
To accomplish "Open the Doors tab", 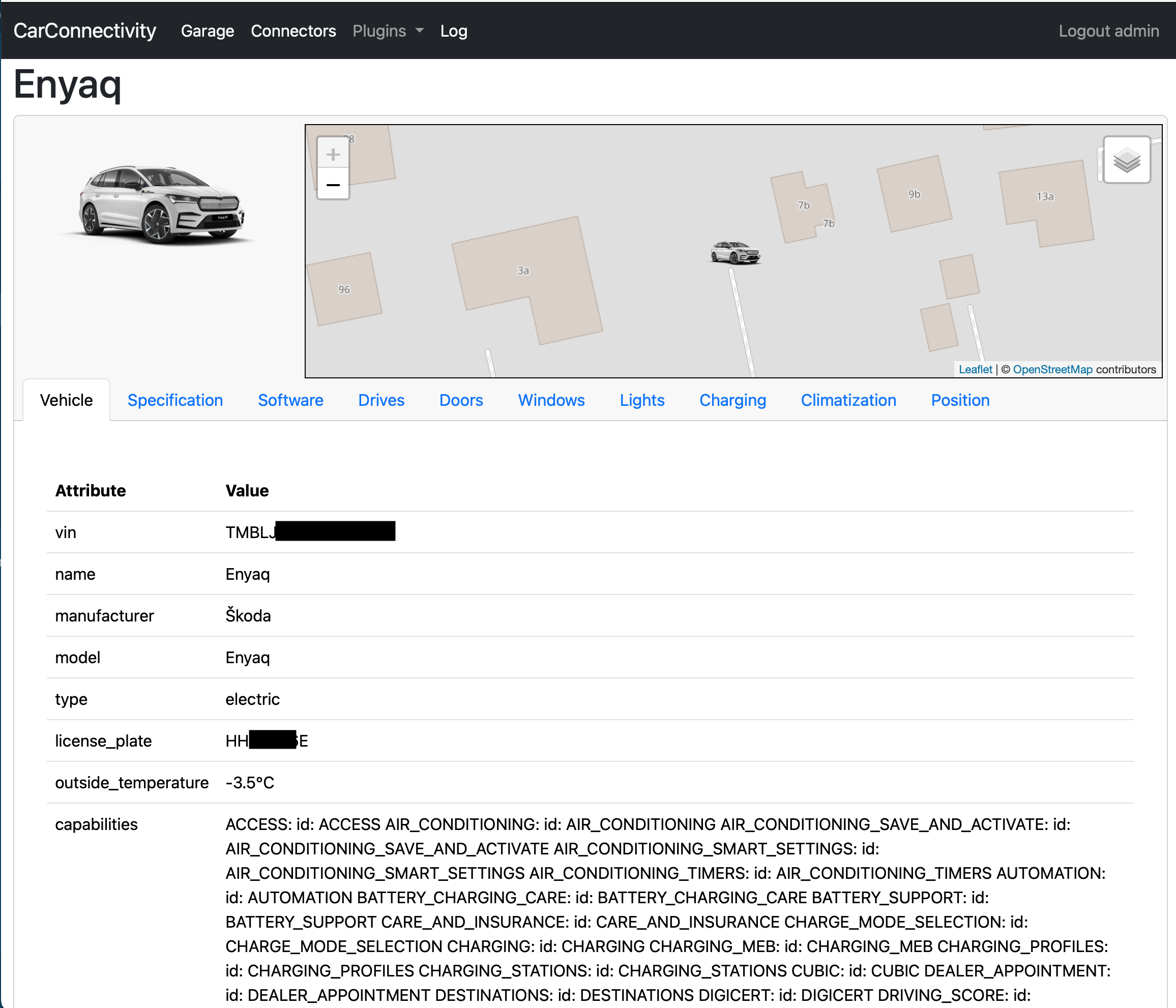I will [x=461, y=400].
